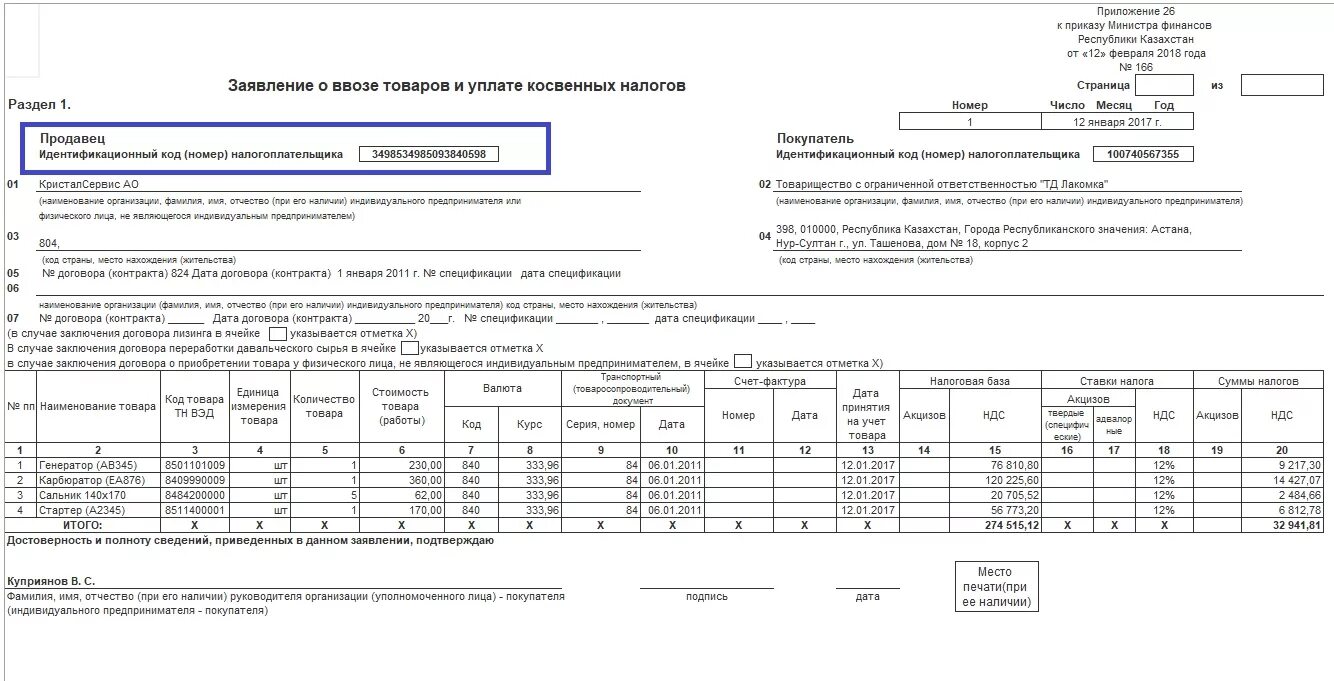Click buyer name 'ТД Лакомка' line
Image resolution: width=1334 pixels, height=681 pixels.
pyautogui.click(x=943, y=184)
